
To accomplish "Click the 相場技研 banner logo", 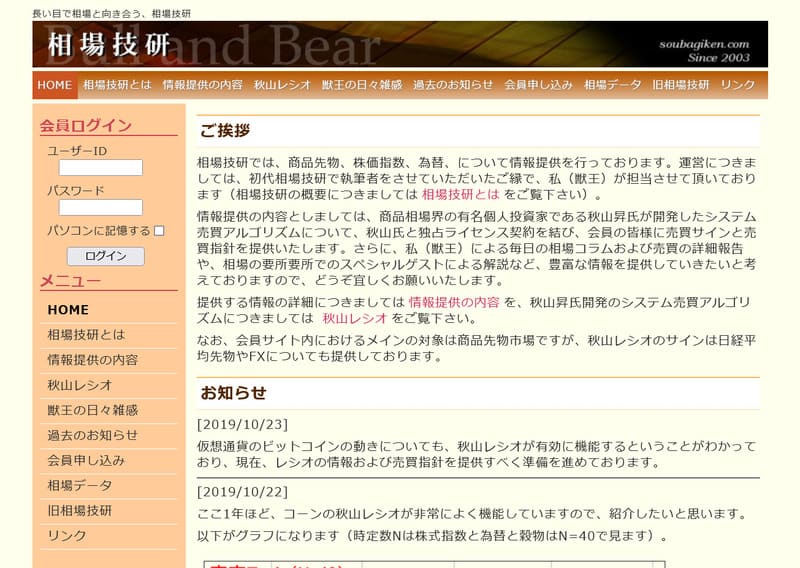I will pos(109,44).
